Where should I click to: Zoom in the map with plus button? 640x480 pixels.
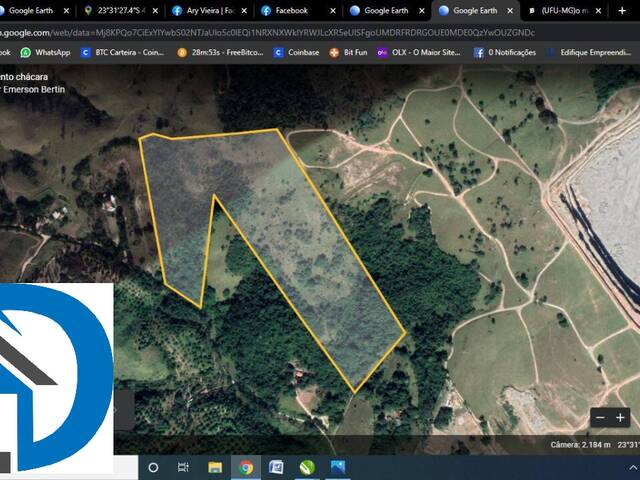(x=620, y=418)
